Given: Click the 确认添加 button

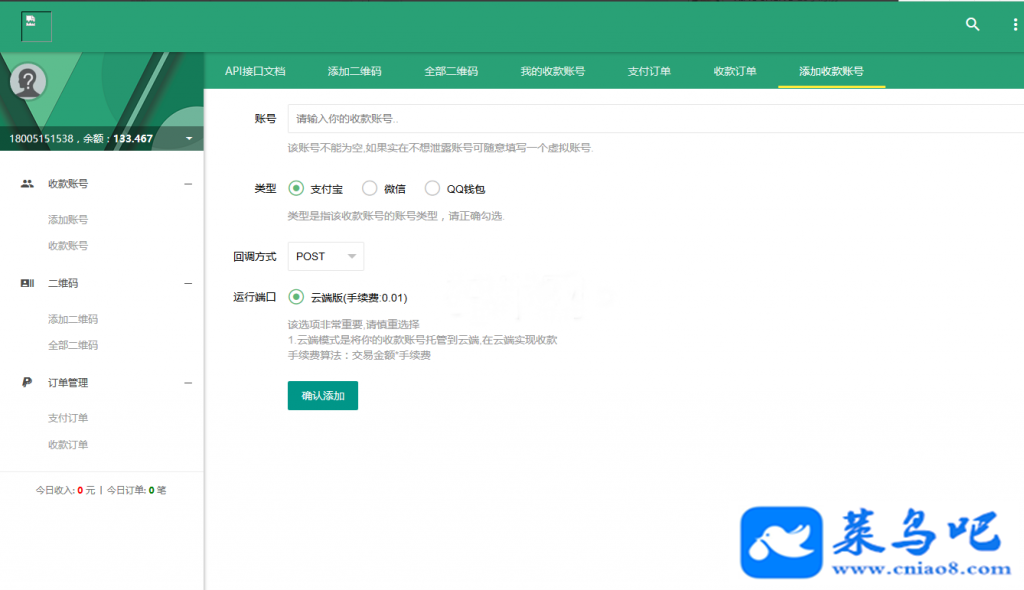Looking at the screenshot, I should coord(323,395).
